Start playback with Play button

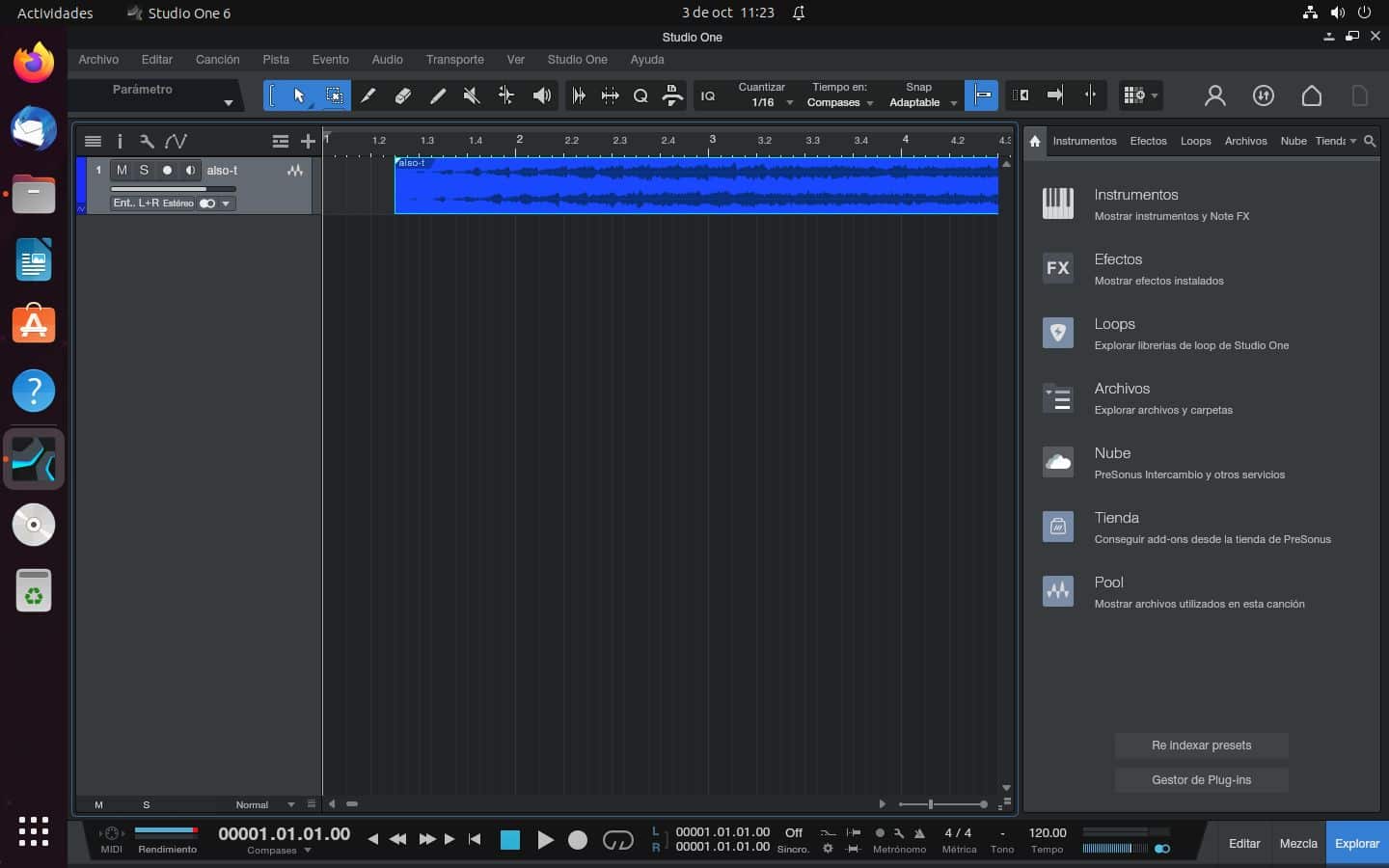pyautogui.click(x=545, y=841)
